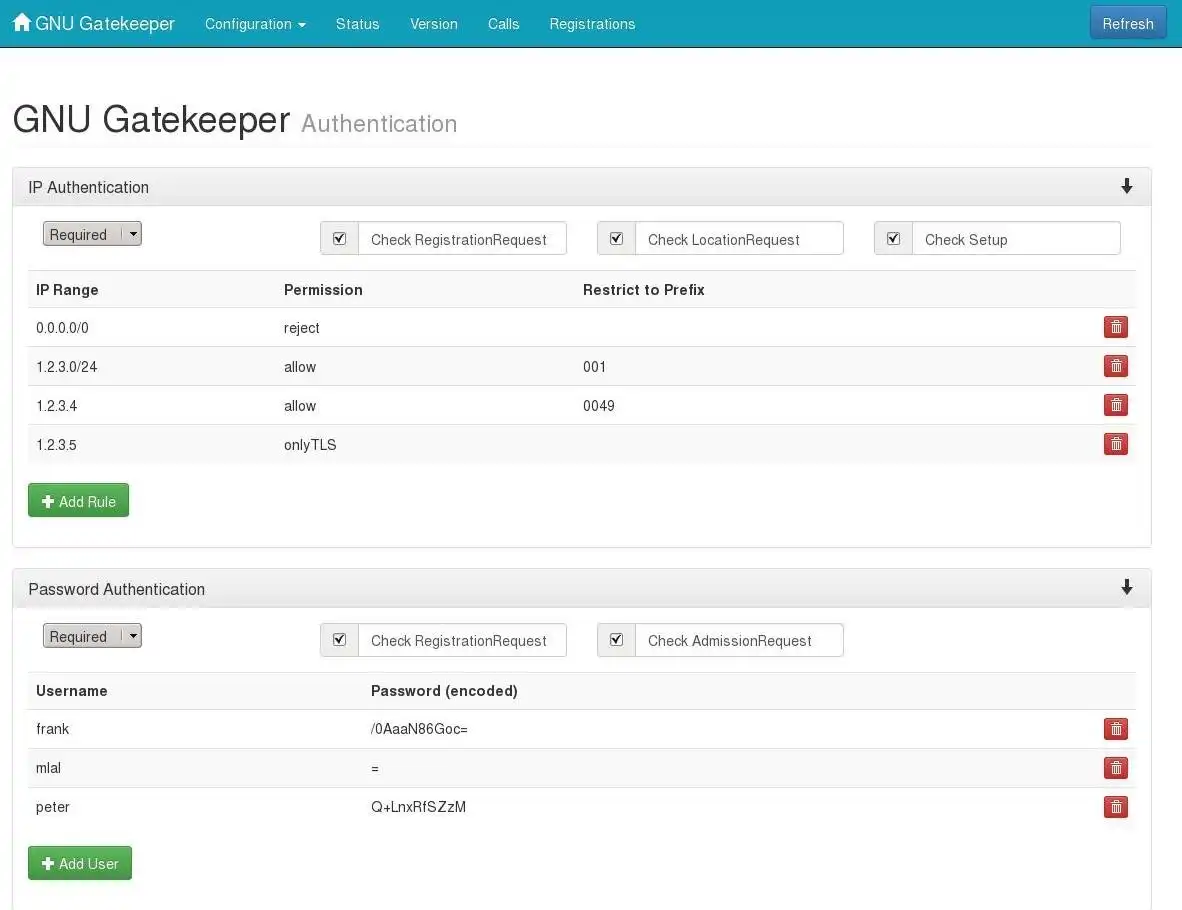
Task: Click the 1.2.3.4 IP range cell
Action: coord(57,406)
